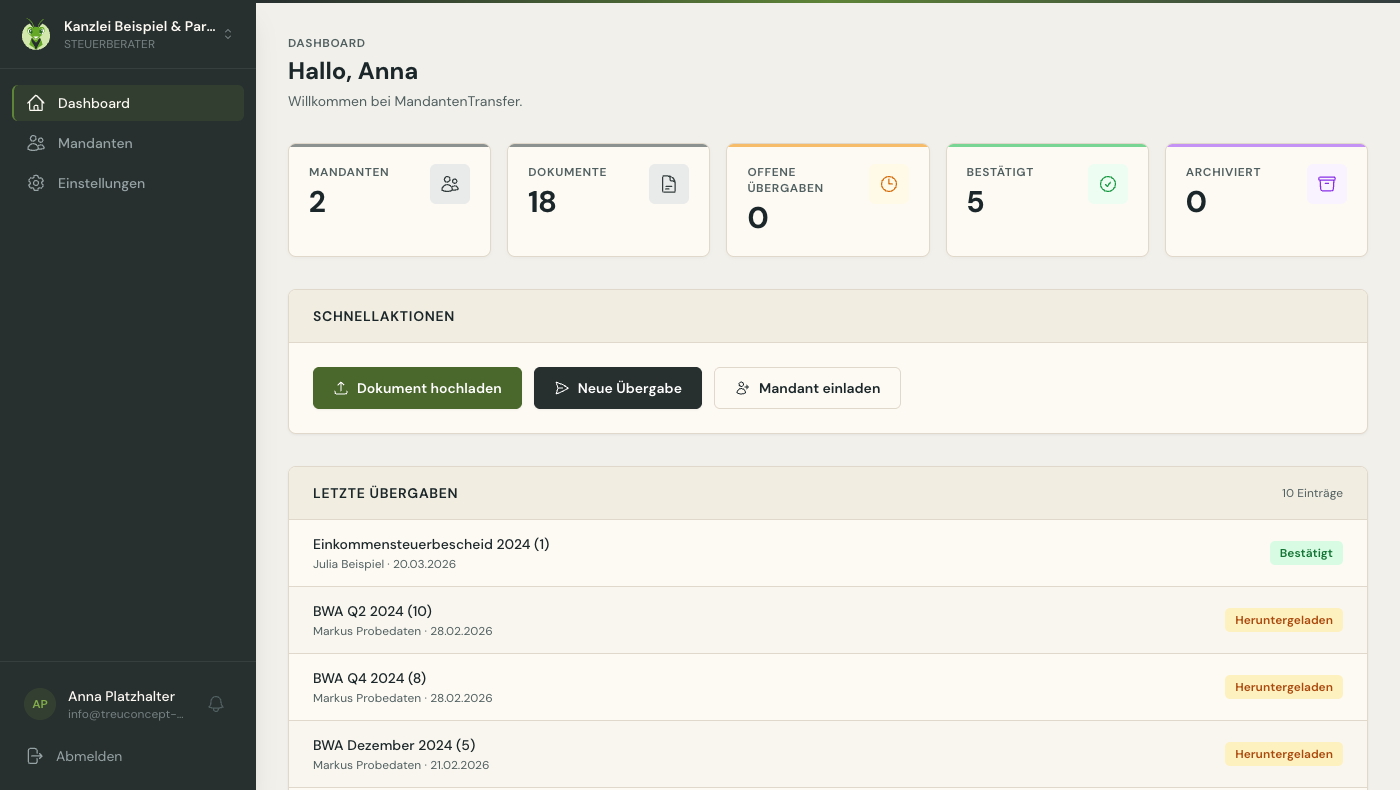Click the Dokument hochladen button
This screenshot has height=790, width=1400.
417,388
